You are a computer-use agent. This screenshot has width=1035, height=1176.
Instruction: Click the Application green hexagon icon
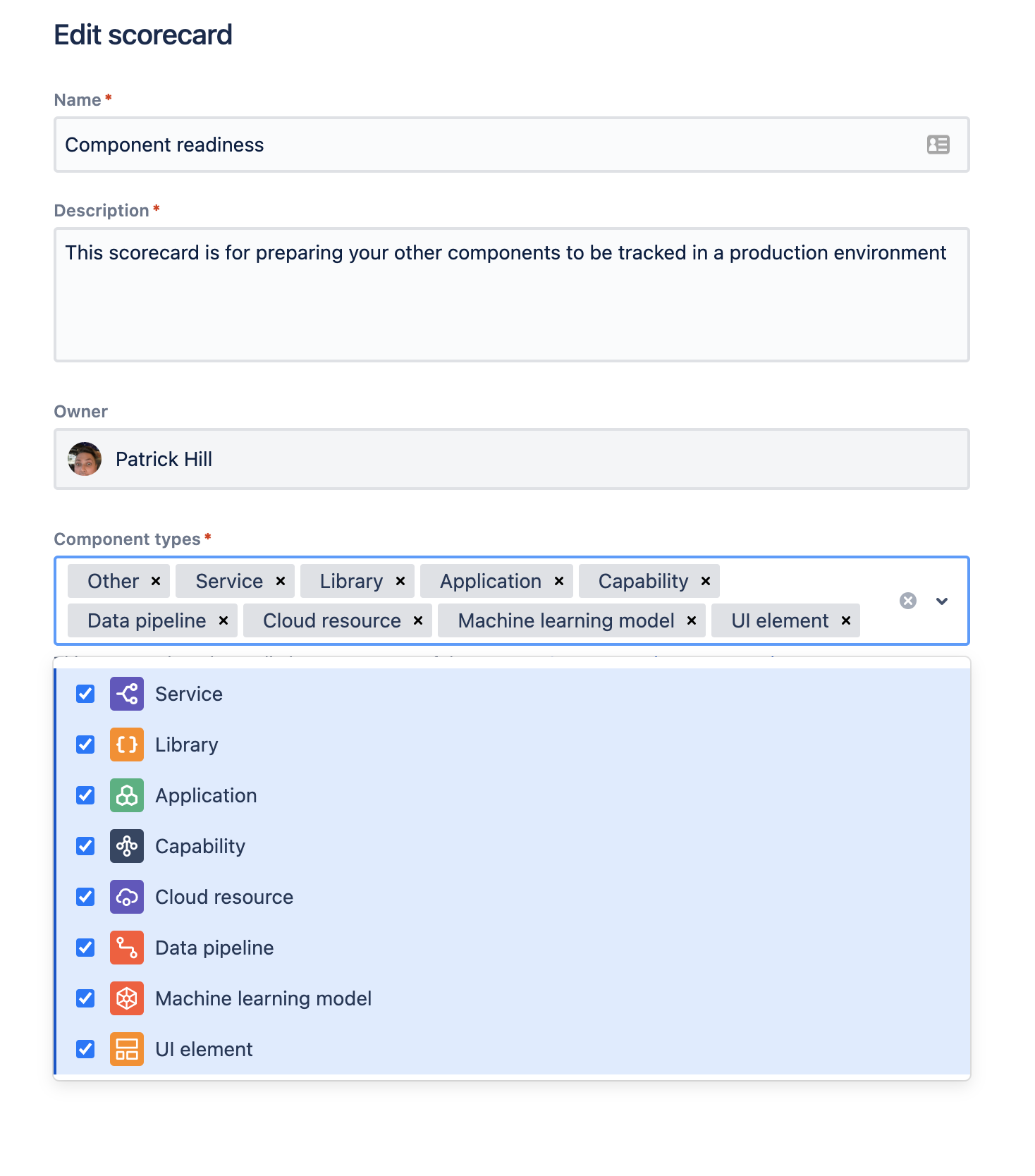pos(127,795)
